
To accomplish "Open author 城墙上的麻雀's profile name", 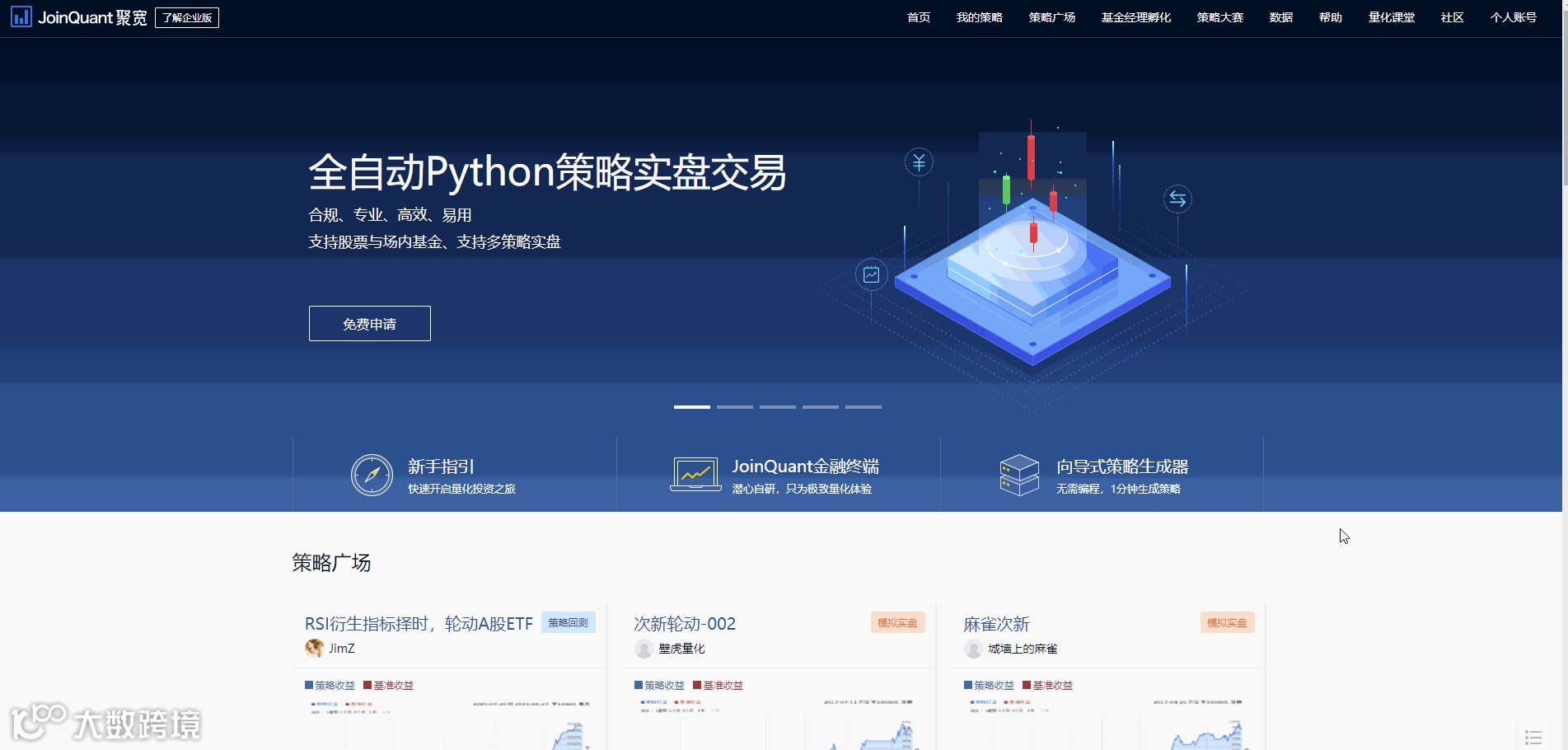I will [1023, 649].
